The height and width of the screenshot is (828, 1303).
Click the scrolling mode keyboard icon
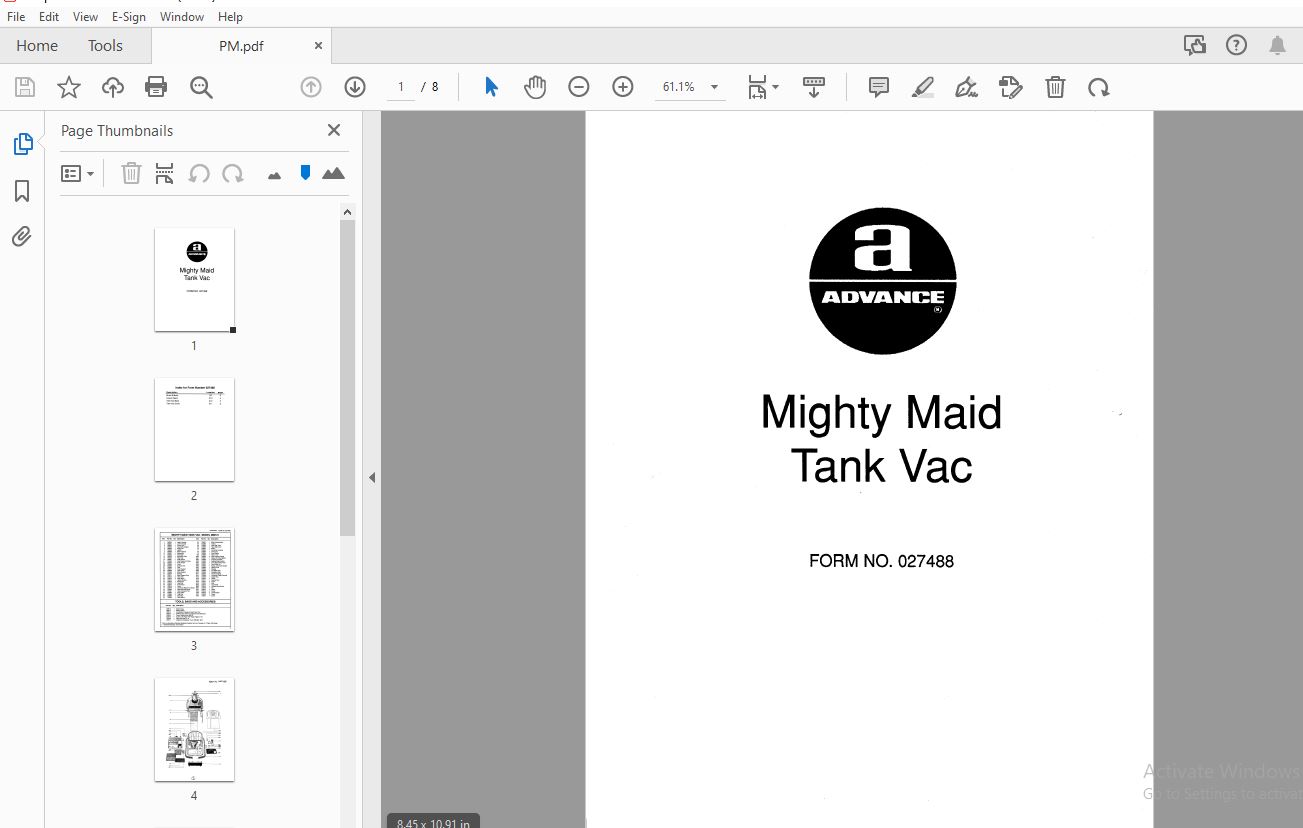click(x=814, y=87)
